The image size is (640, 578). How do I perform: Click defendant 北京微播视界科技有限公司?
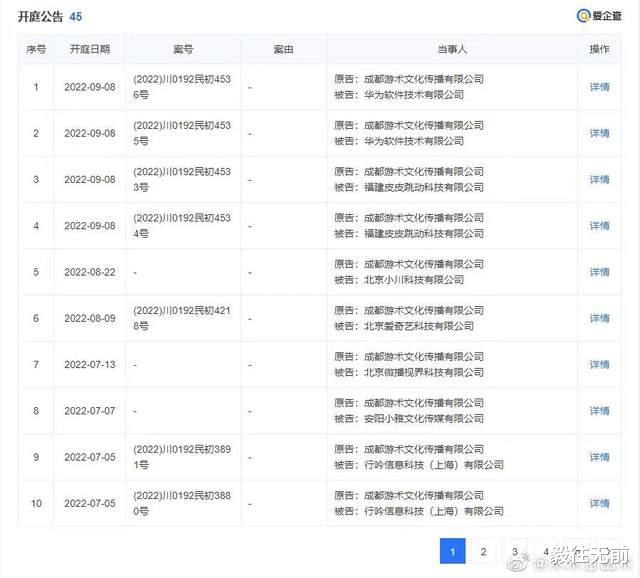(x=424, y=372)
